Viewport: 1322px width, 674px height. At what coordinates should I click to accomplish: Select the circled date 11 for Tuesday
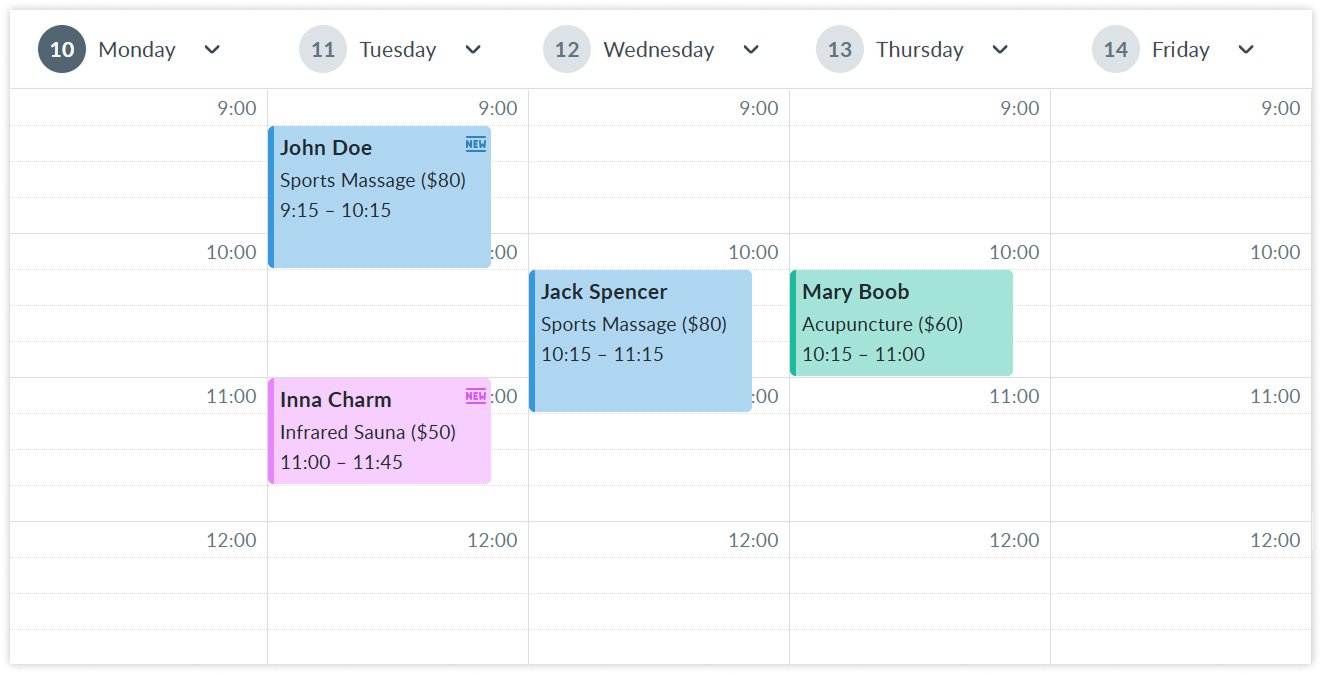[322, 48]
